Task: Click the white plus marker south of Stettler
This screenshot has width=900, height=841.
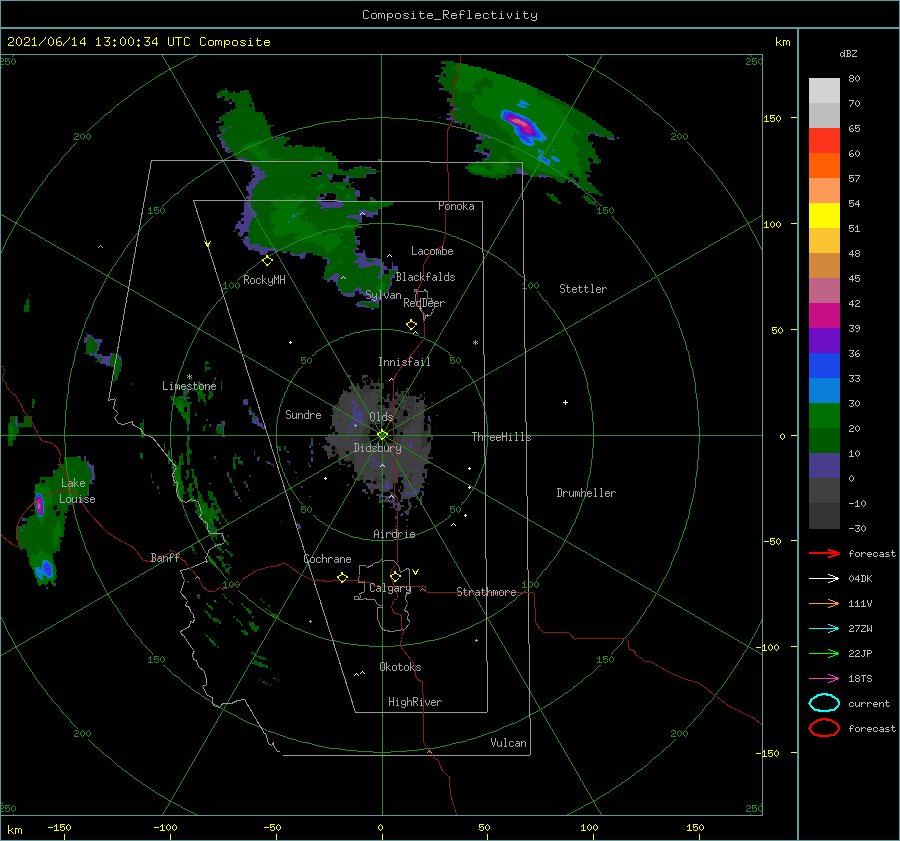Action: pyautogui.click(x=565, y=402)
